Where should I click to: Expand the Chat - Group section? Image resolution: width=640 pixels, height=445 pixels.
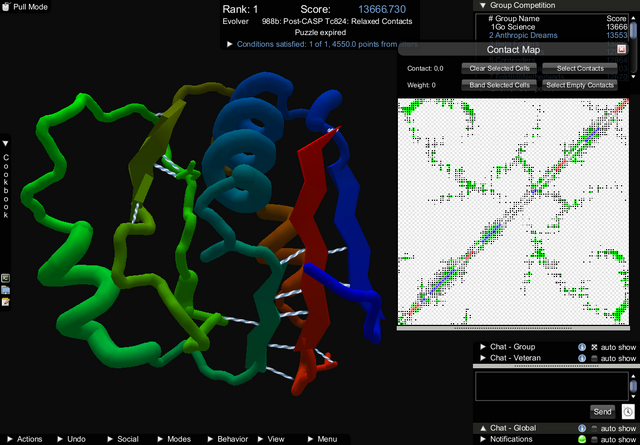pos(483,347)
